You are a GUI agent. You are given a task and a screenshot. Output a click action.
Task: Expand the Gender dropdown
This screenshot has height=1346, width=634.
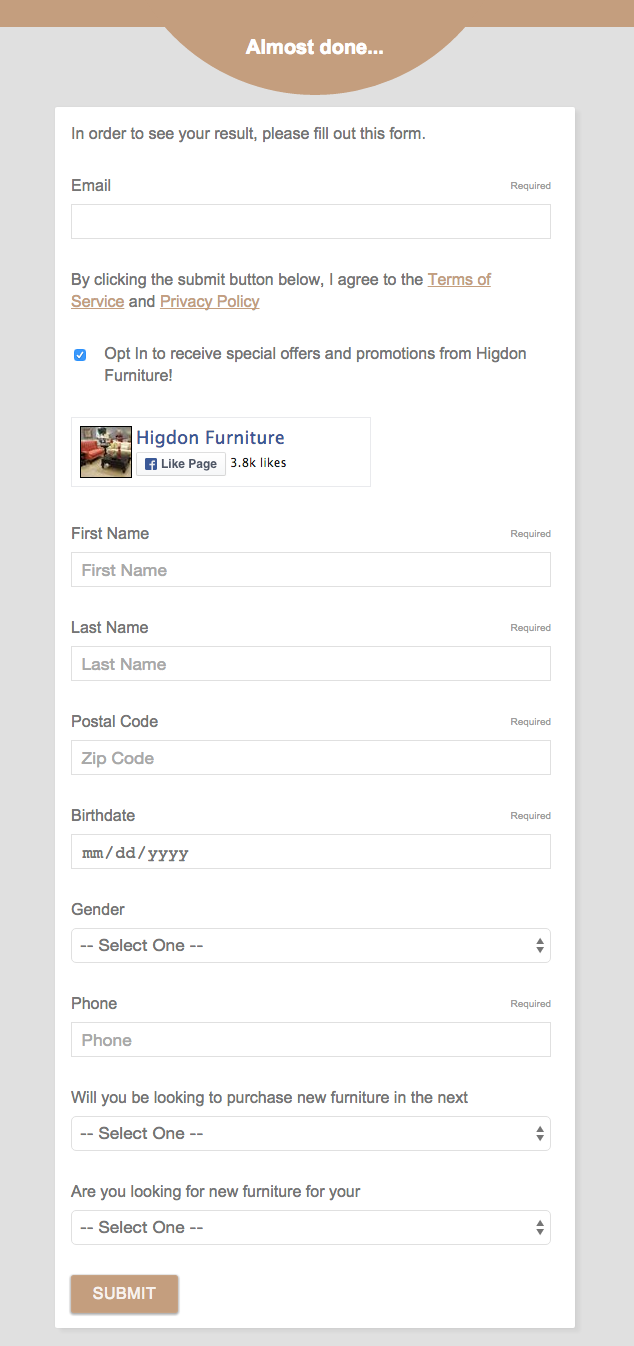click(310, 946)
